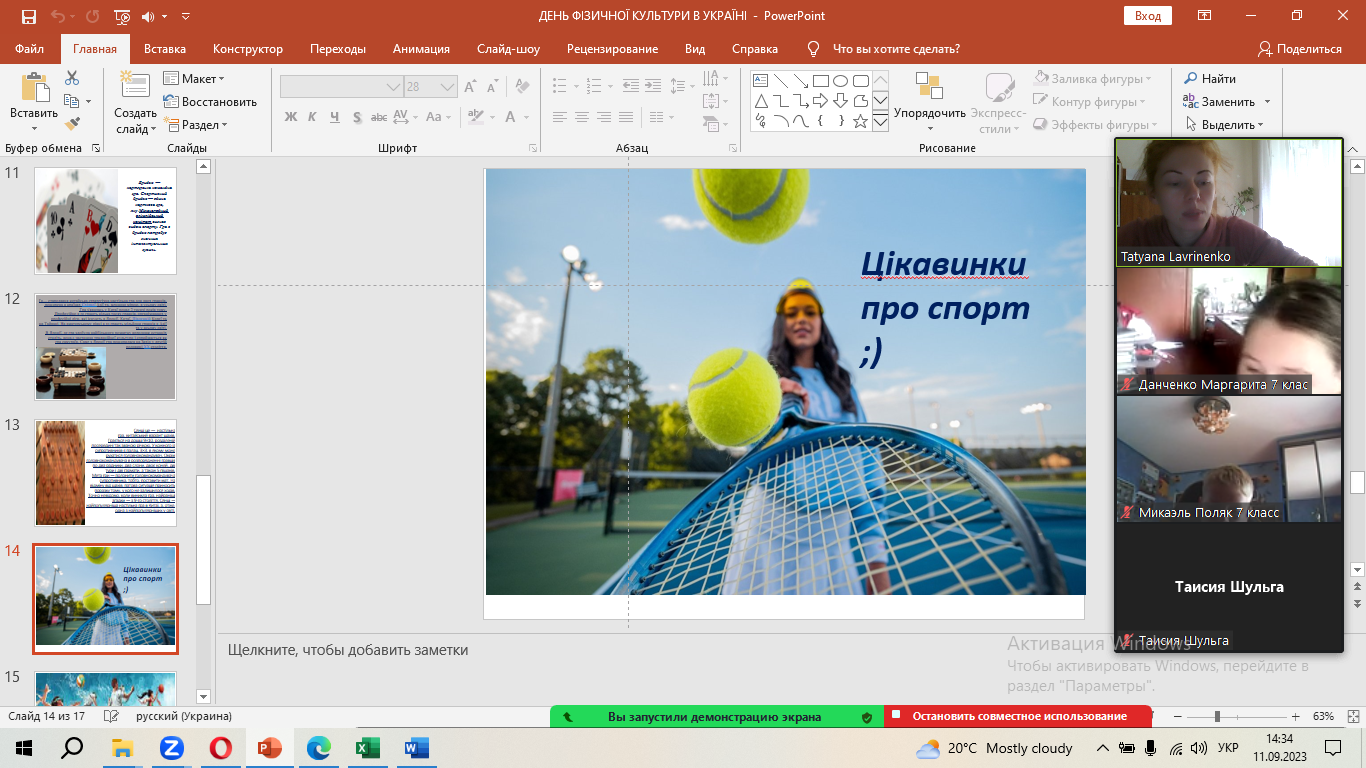Click the zoom slider in status bar

point(1217,717)
